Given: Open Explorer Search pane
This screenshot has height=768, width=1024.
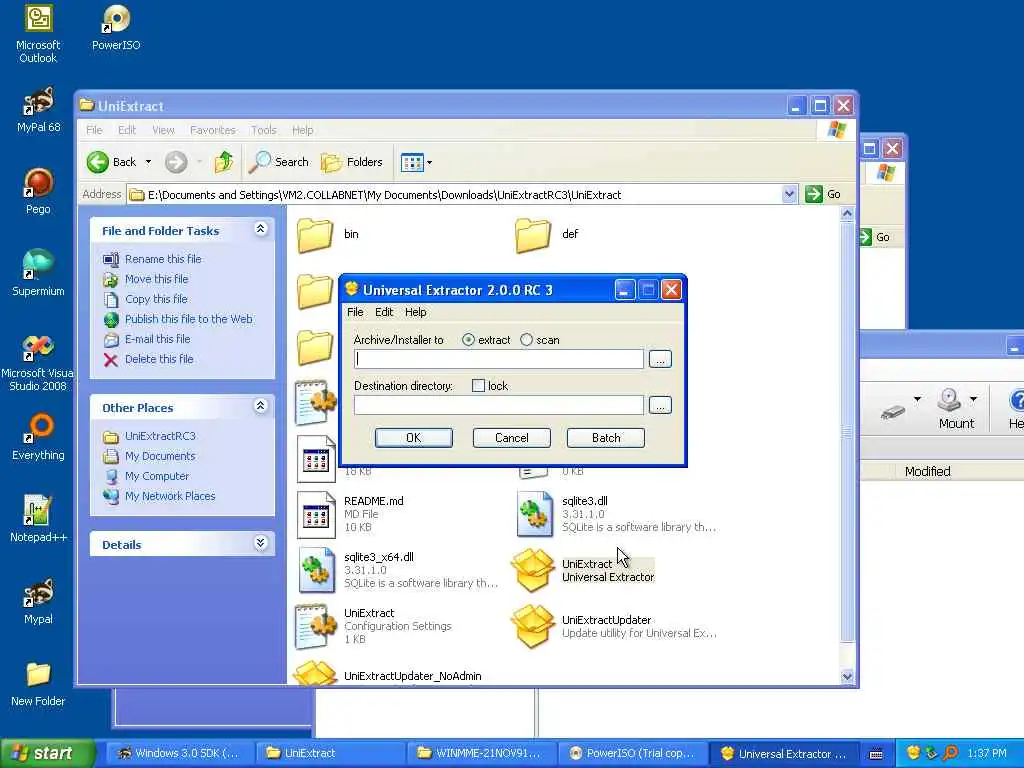Looking at the screenshot, I should point(279,162).
